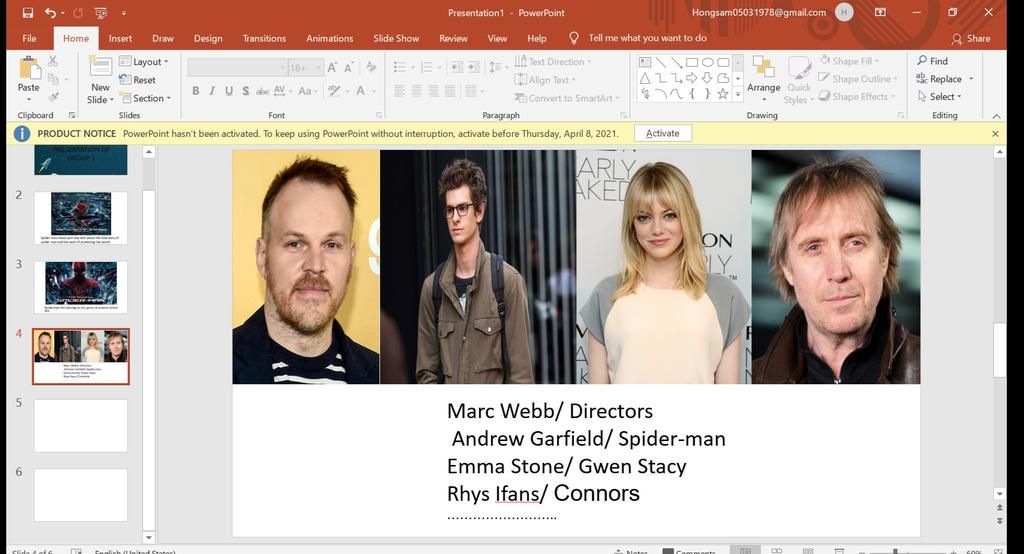Toggle Strikethrough formatting
The height and width of the screenshot is (554, 1024).
pos(262,91)
